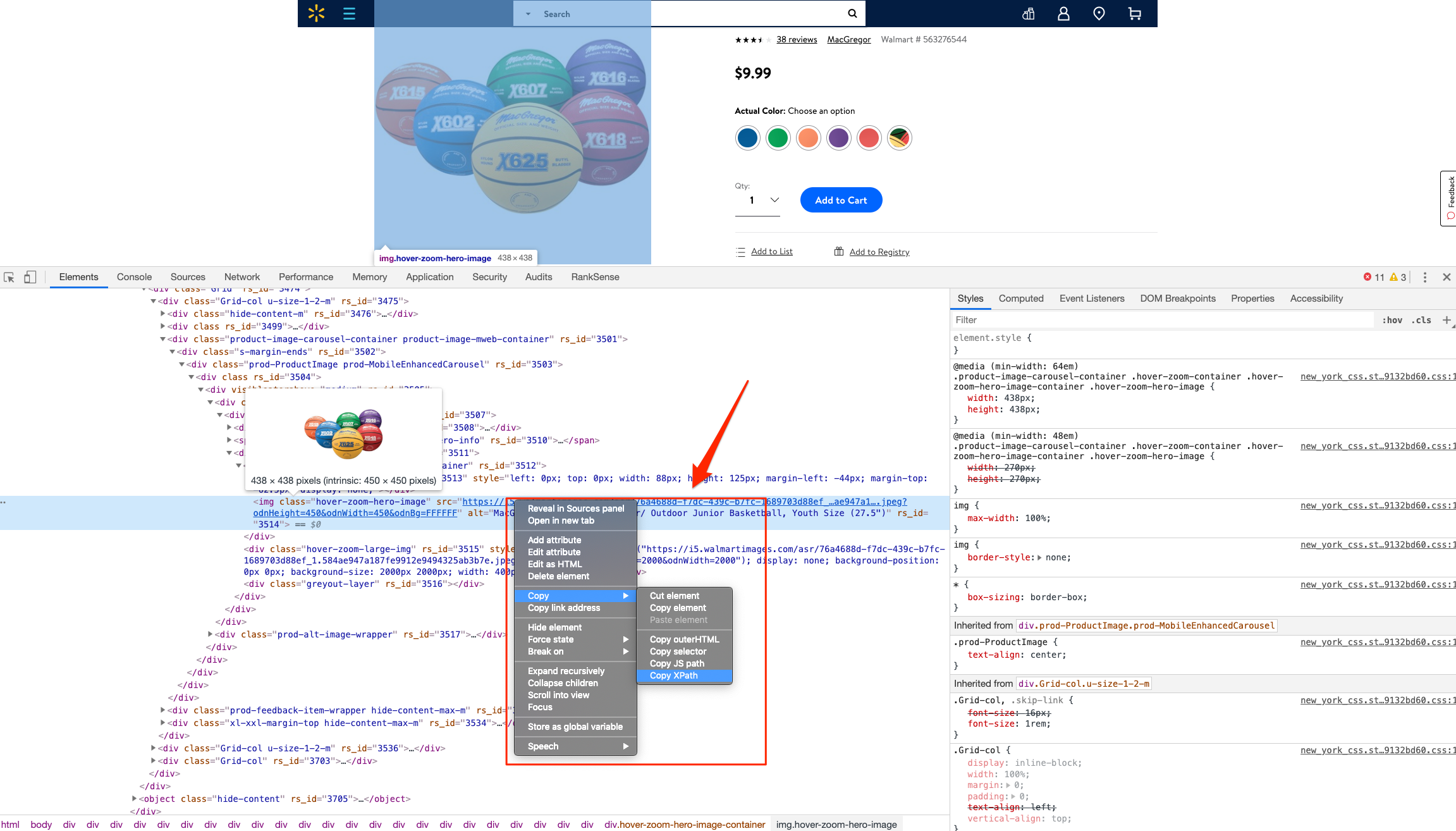The image size is (1456, 831).
Task: Switch to the Computed tab
Action: [x=1020, y=298]
